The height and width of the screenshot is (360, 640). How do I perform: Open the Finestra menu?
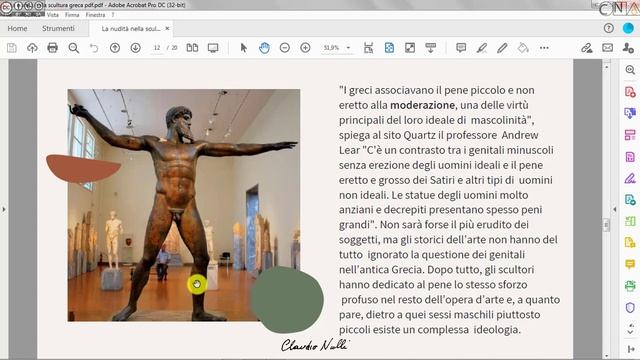[96, 15]
